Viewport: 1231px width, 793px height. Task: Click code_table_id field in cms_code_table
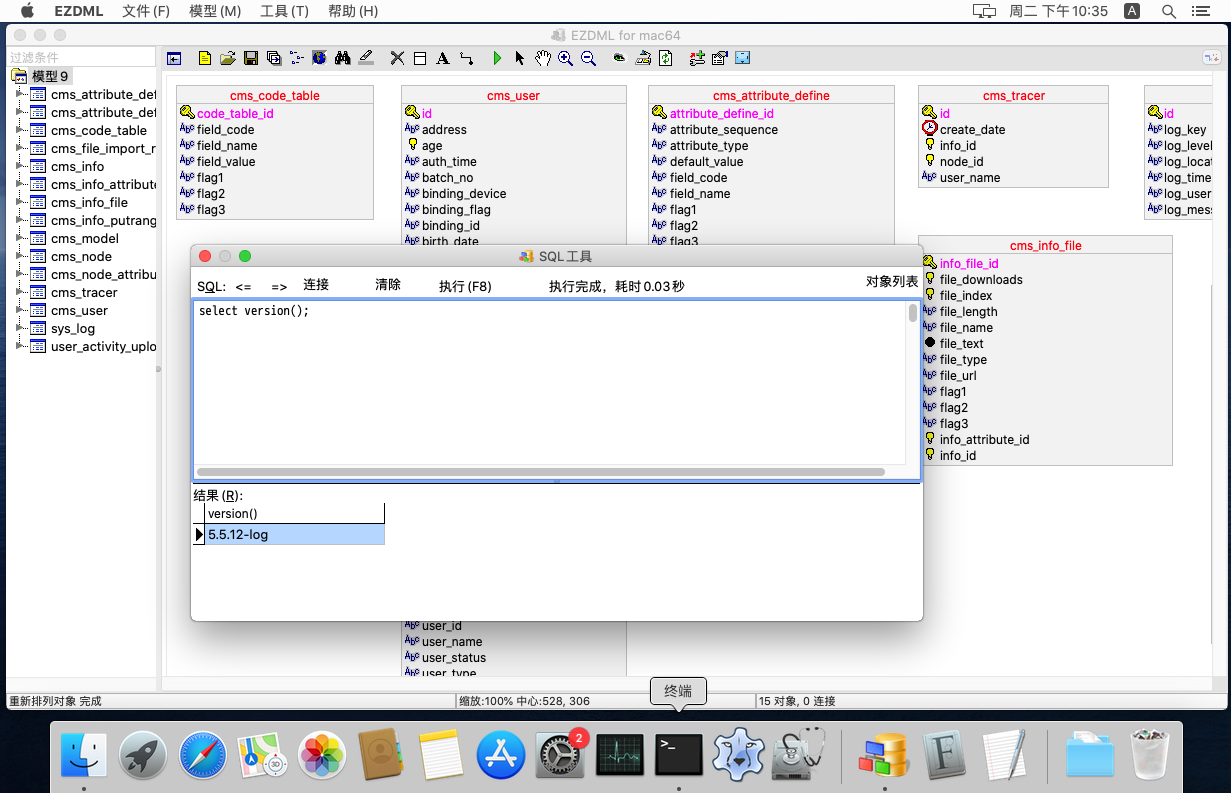coord(235,114)
